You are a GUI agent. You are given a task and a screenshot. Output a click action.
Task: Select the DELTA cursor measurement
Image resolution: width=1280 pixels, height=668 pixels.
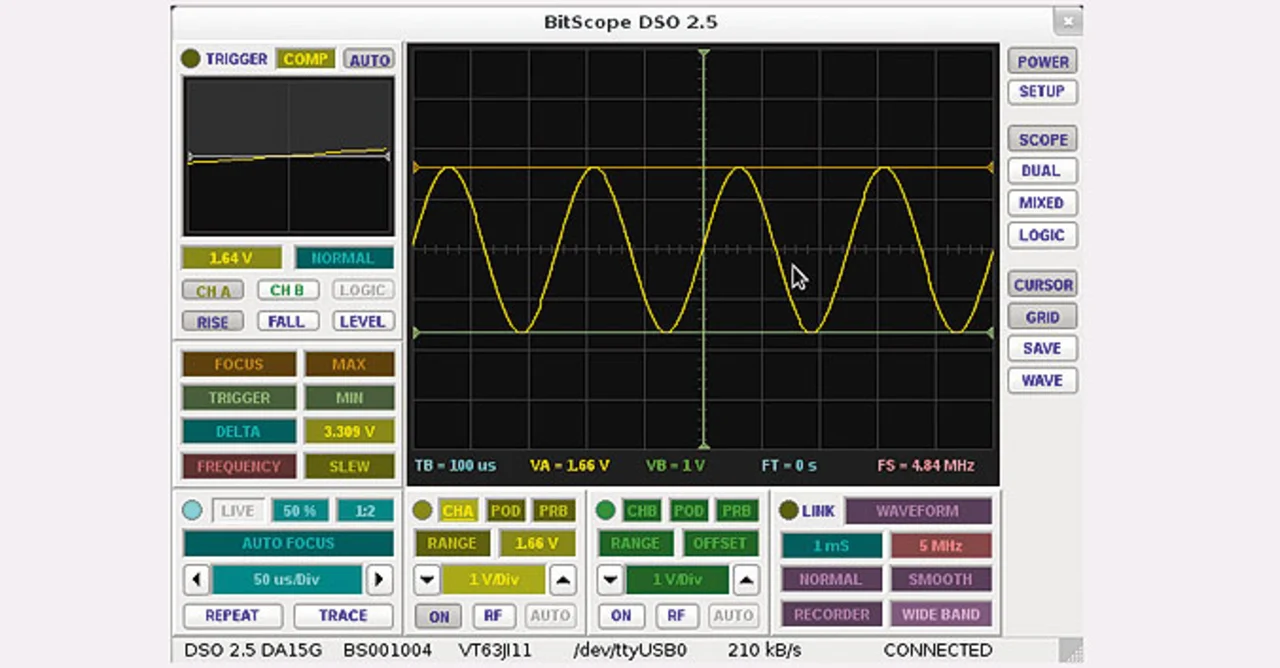point(239,432)
